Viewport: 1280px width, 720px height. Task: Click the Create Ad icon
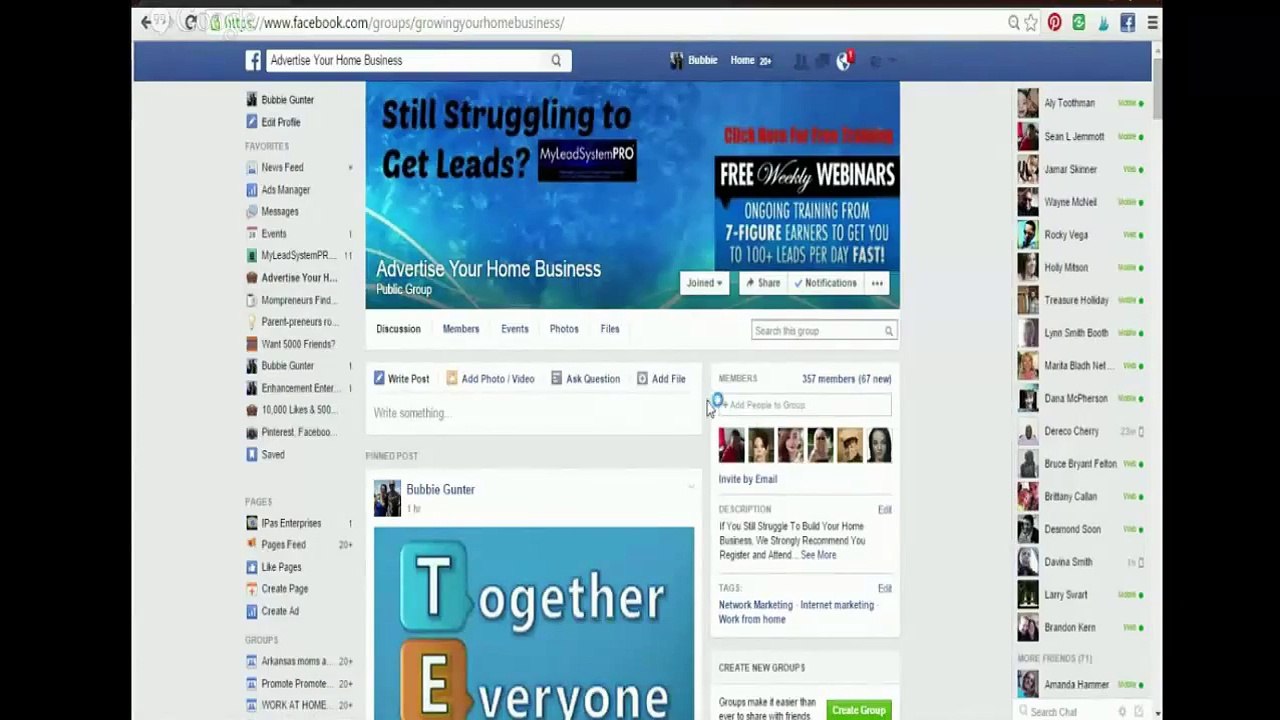tap(252, 611)
